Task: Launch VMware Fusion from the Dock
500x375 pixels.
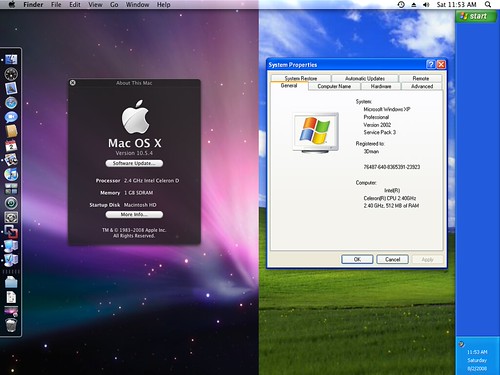Action: (11, 232)
